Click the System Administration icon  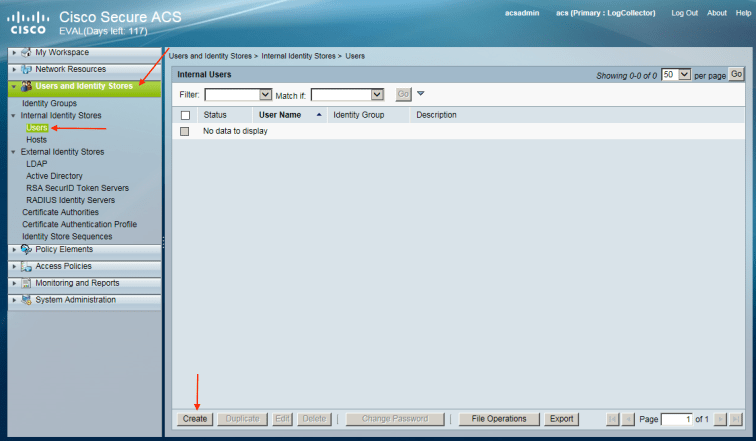[26, 300]
